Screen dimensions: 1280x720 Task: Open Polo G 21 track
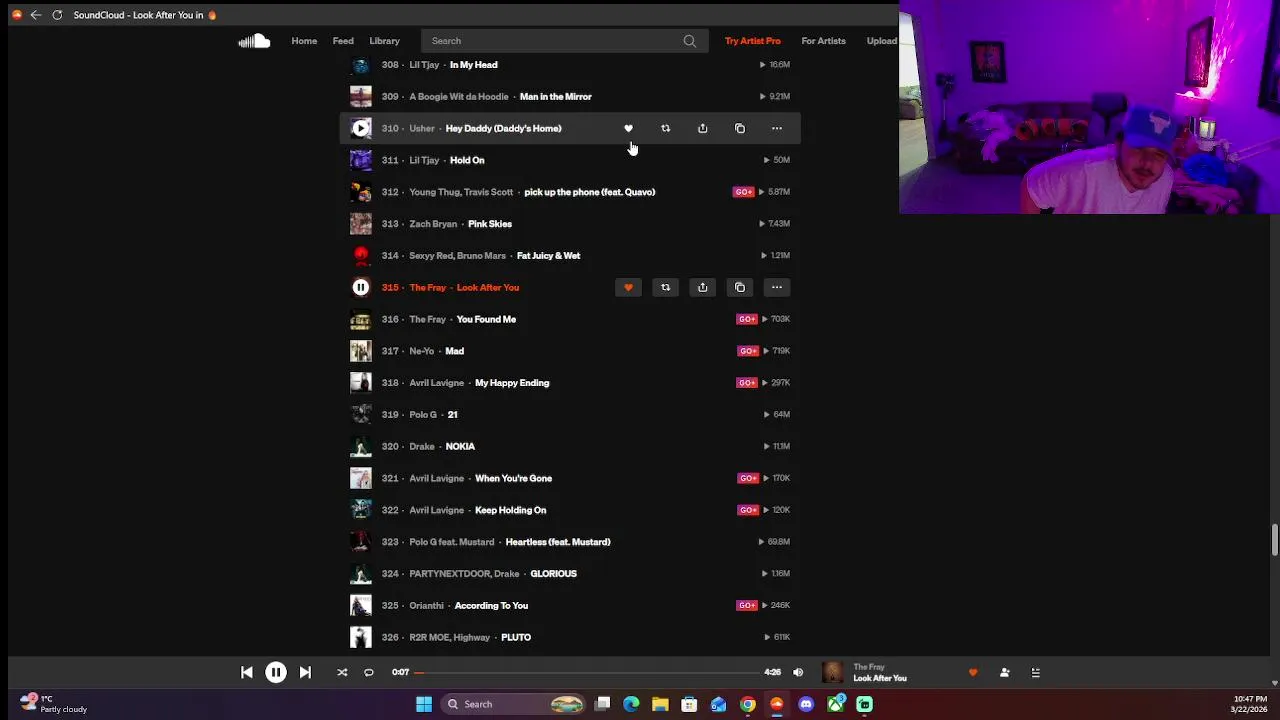click(x=452, y=415)
